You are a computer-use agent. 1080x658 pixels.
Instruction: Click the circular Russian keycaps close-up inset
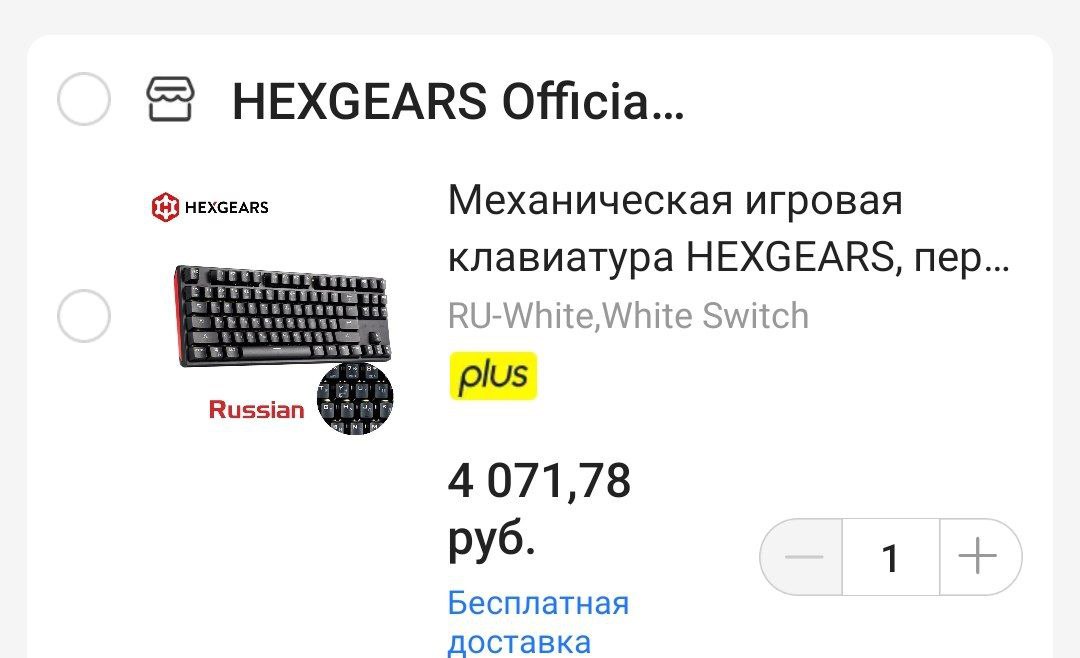pos(355,398)
